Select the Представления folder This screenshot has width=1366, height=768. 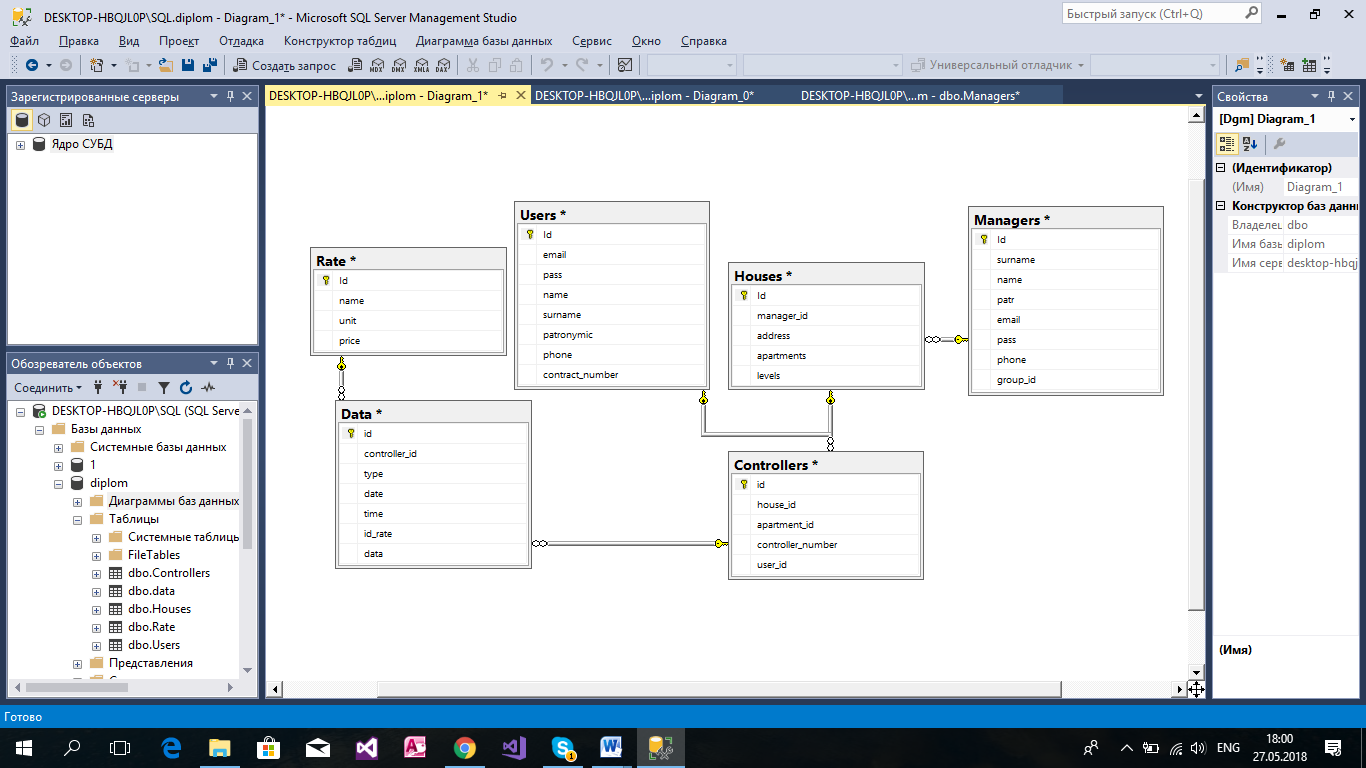150,663
